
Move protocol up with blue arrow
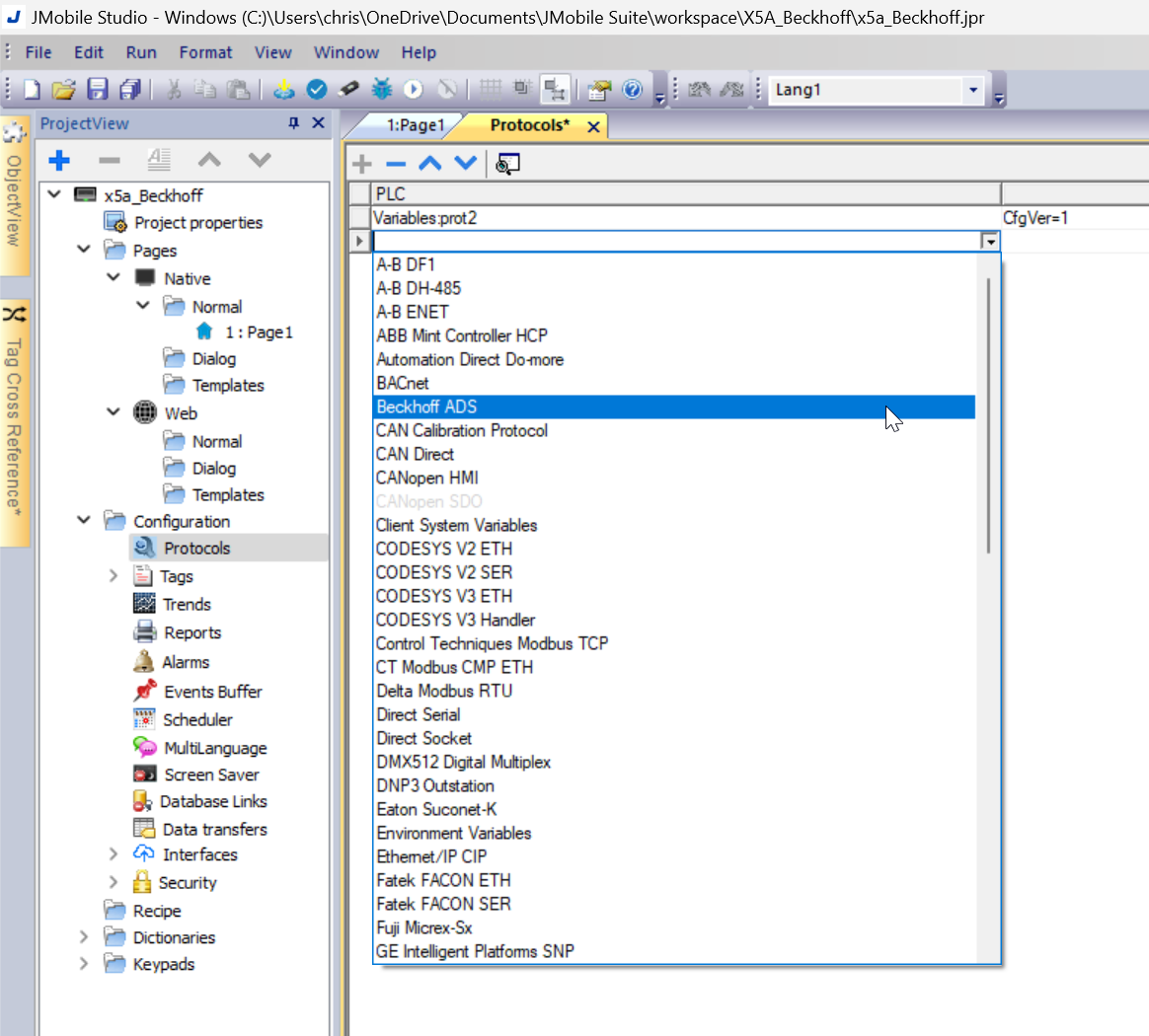tap(430, 164)
